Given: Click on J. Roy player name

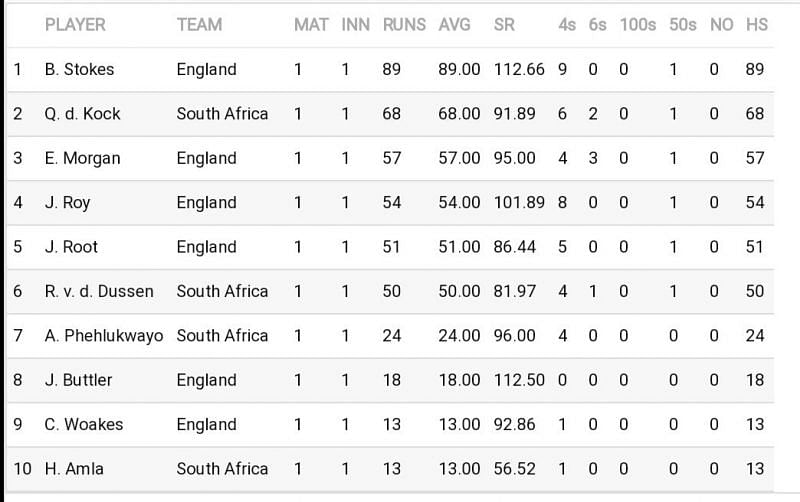Looking at the screenshot, I should click(67, 203).
